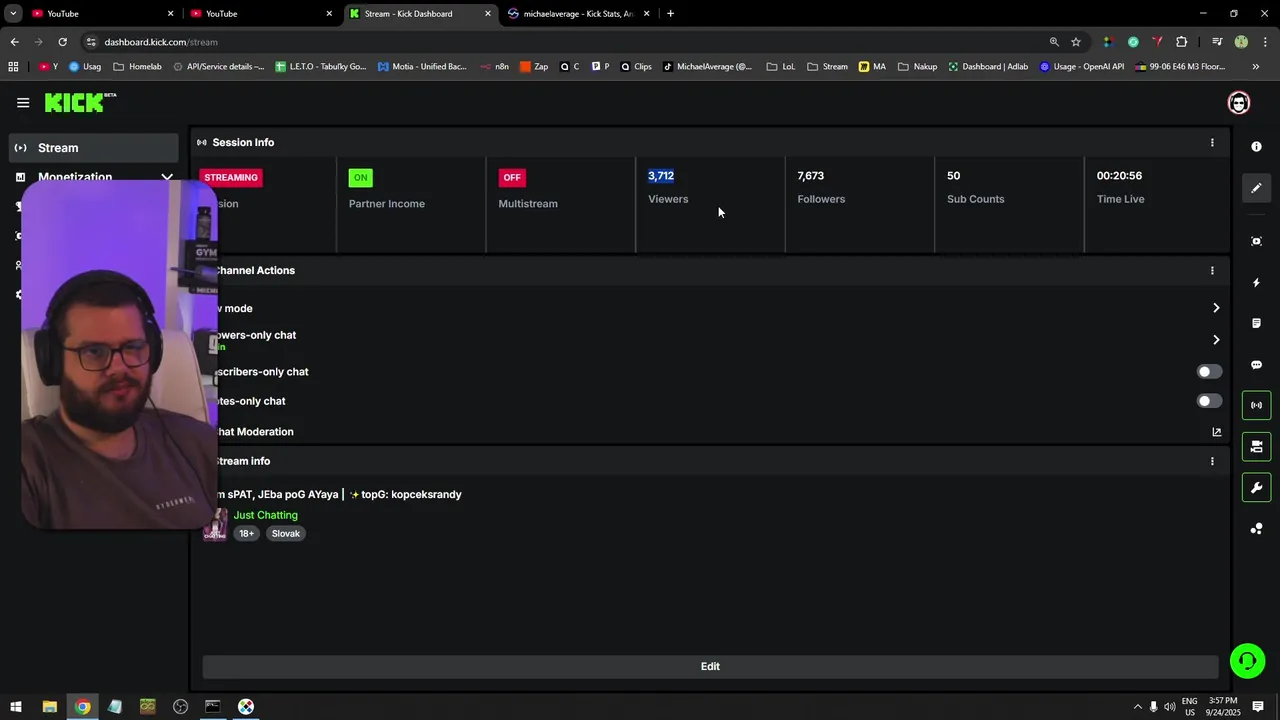The height and width of the screenshot is (720, 1280).
Task: Toggle emotes-only chat switch
Action: (x=1209, y=401)
